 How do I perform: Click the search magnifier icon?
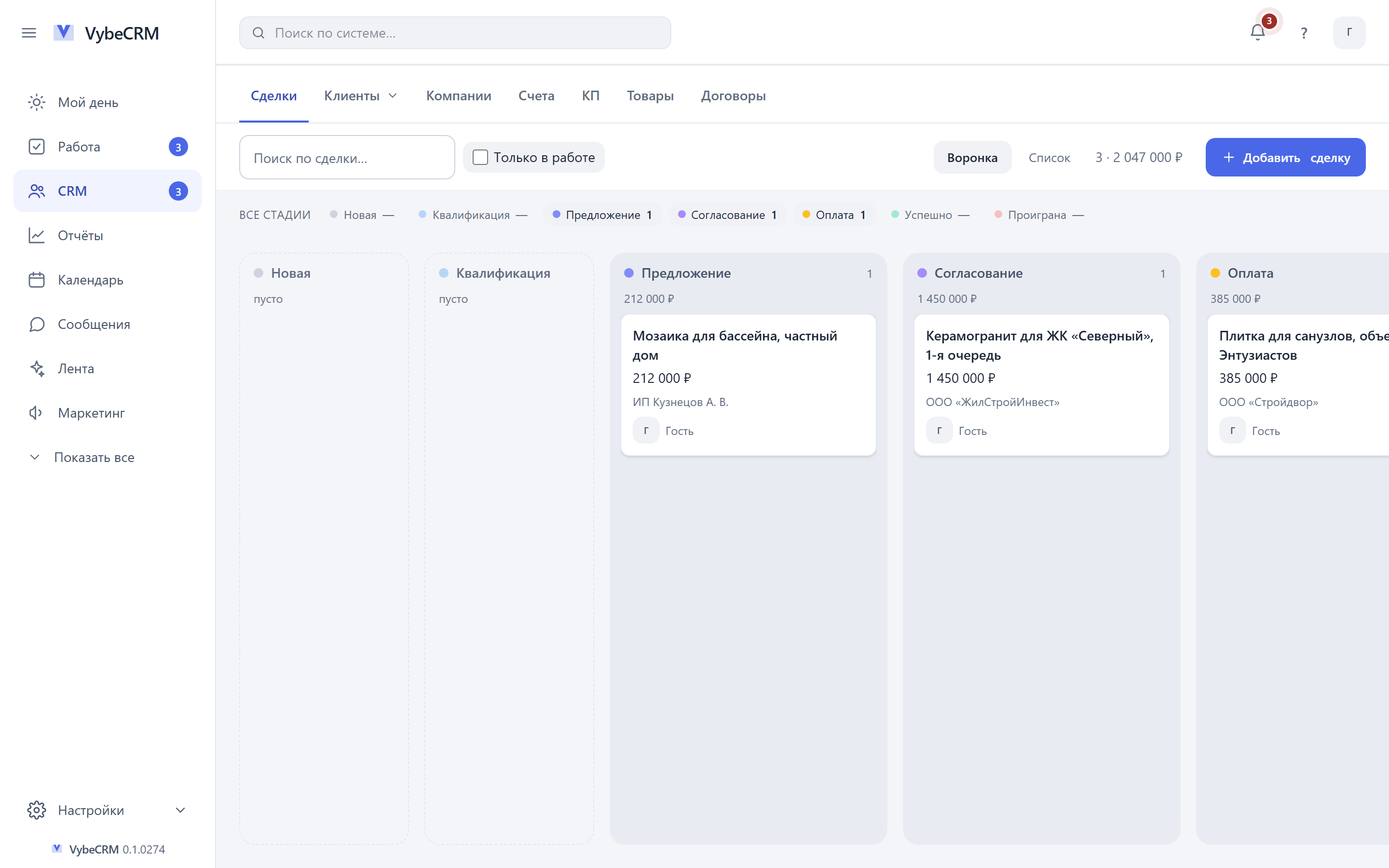[x=259, y=33]
